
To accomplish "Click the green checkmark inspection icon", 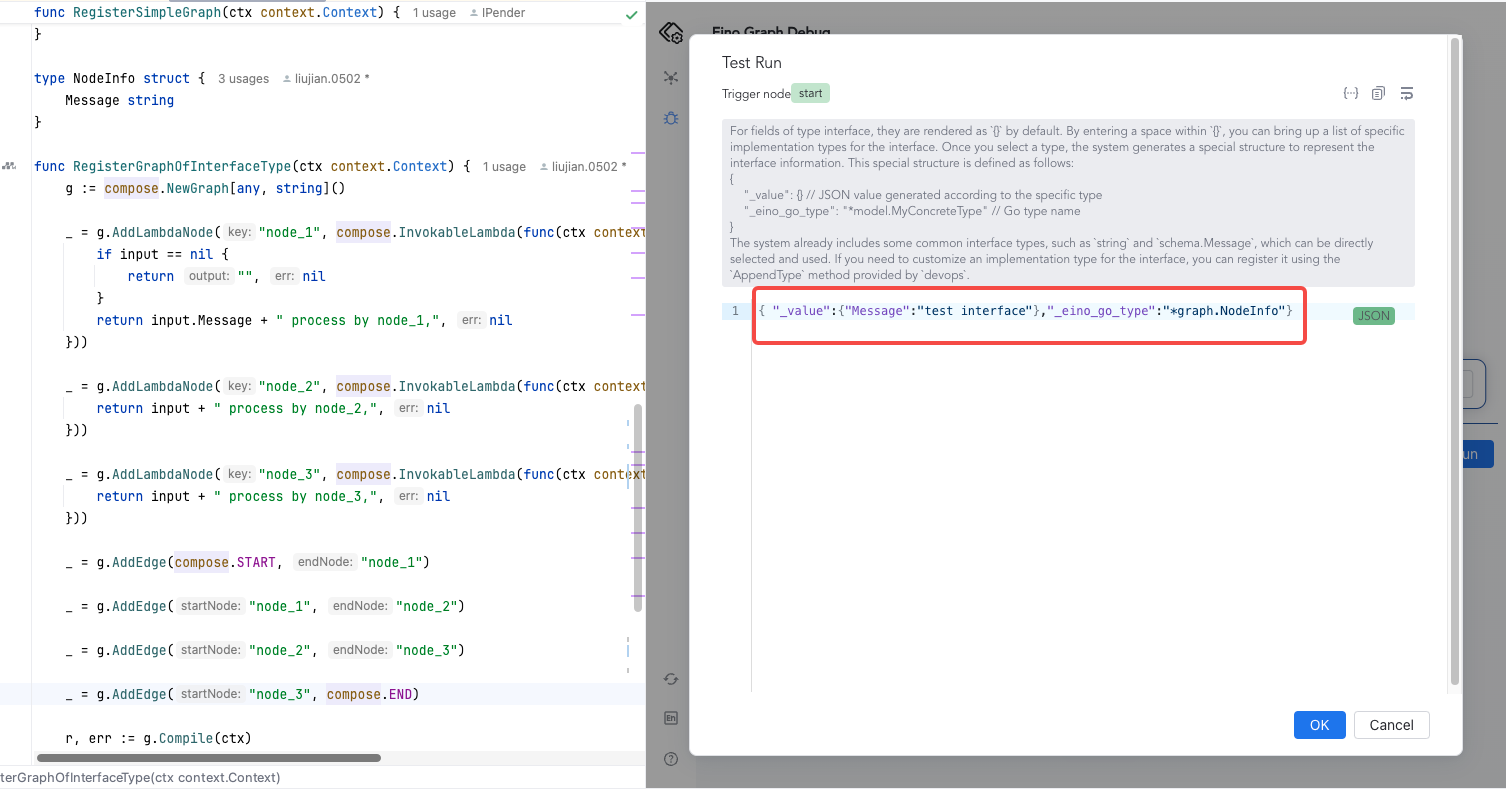I will pos(631,15).
